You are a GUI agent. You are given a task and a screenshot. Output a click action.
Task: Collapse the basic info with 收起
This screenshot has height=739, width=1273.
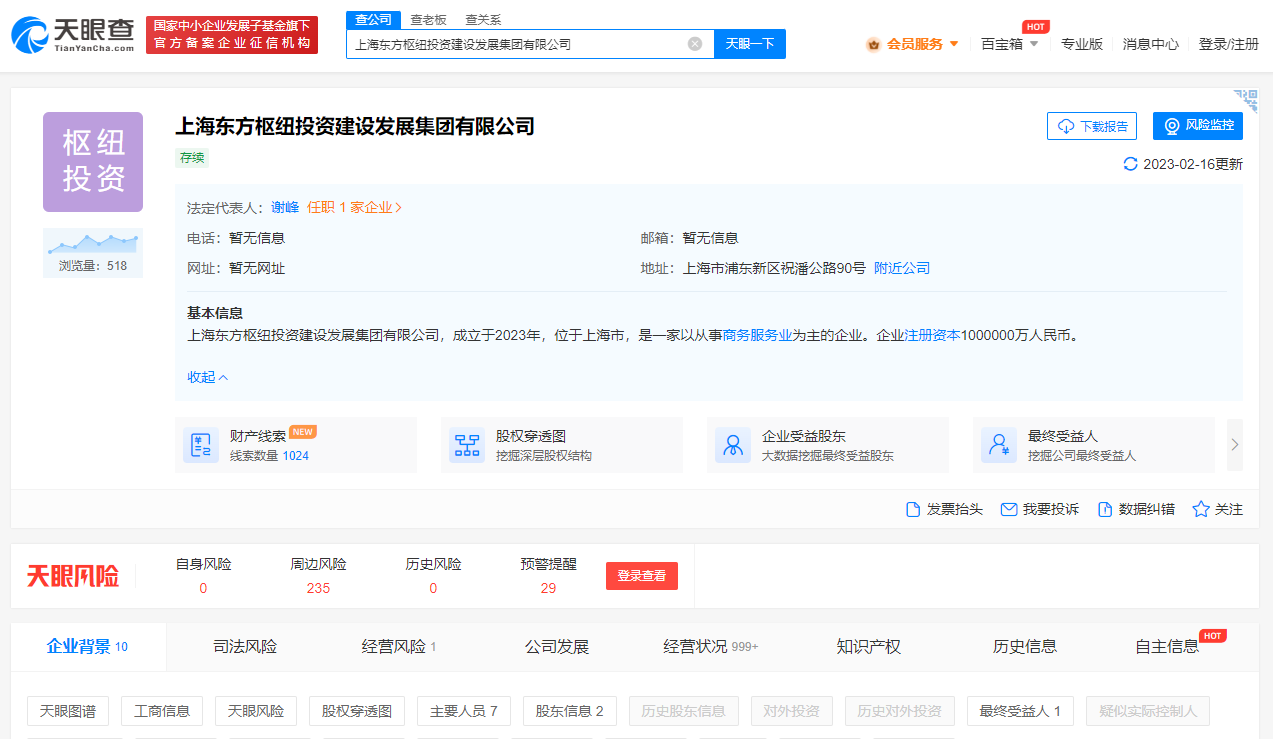(x=208, y=377)
